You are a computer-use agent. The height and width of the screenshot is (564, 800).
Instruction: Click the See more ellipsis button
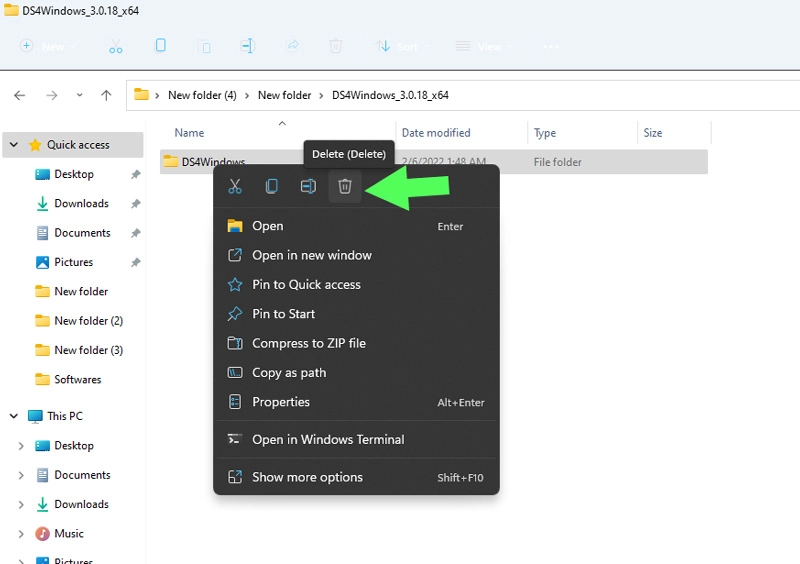click(551, 46)
